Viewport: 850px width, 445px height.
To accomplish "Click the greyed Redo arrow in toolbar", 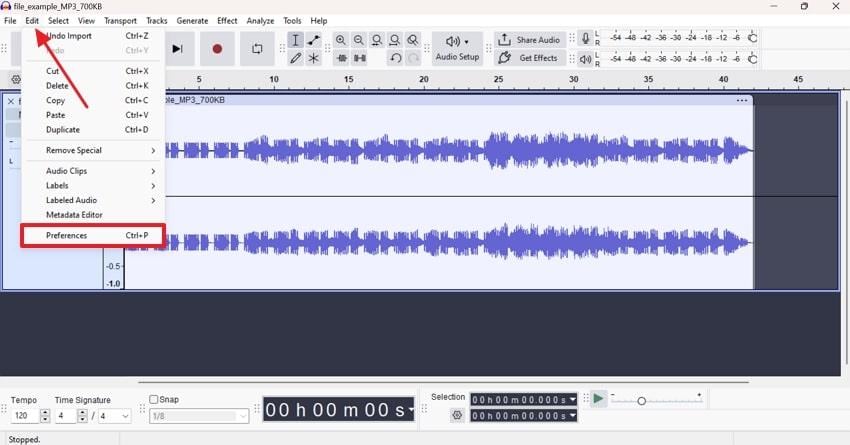I will (413, 58).
